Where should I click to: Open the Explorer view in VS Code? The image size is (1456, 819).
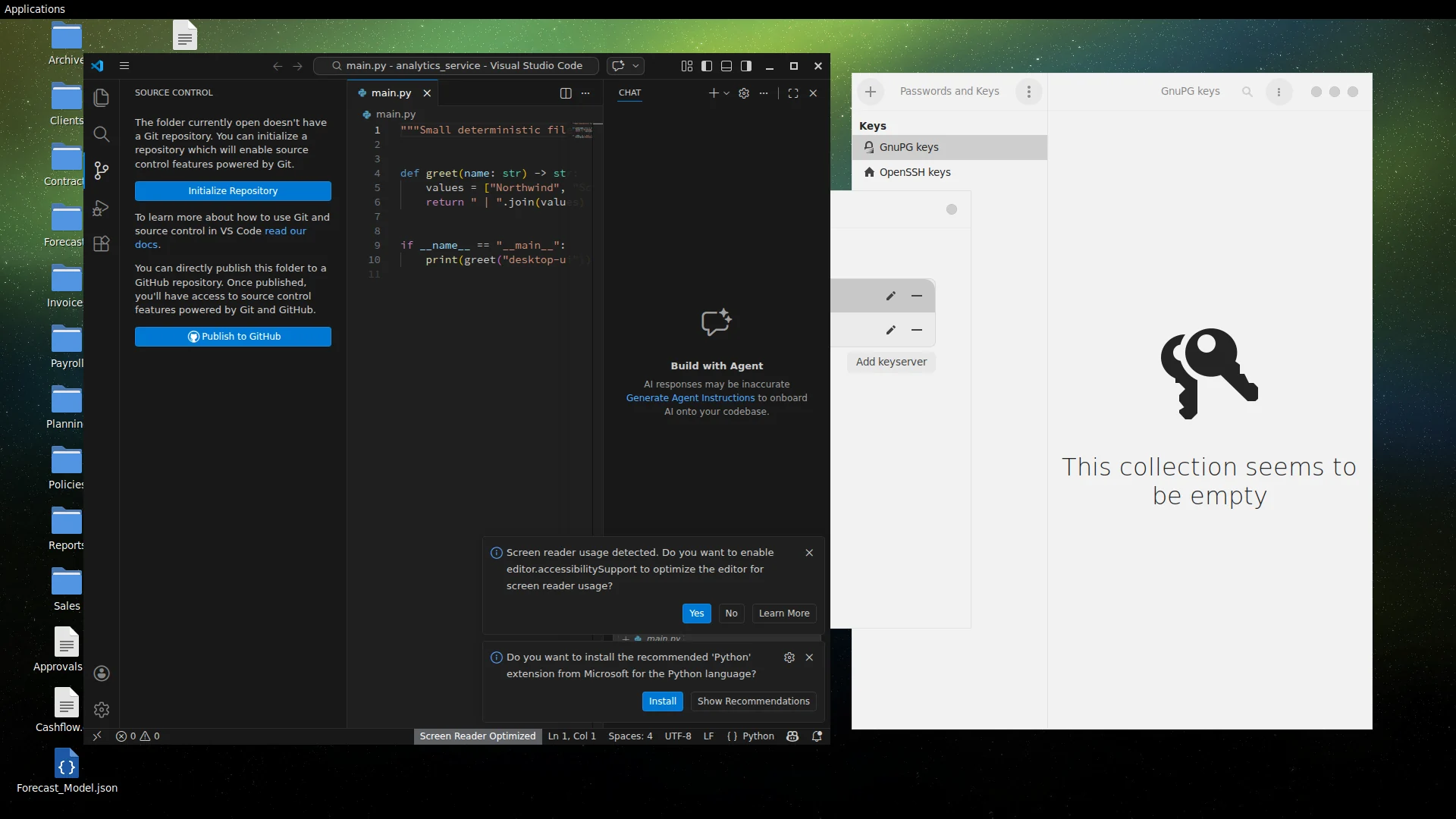click(101, 98)
